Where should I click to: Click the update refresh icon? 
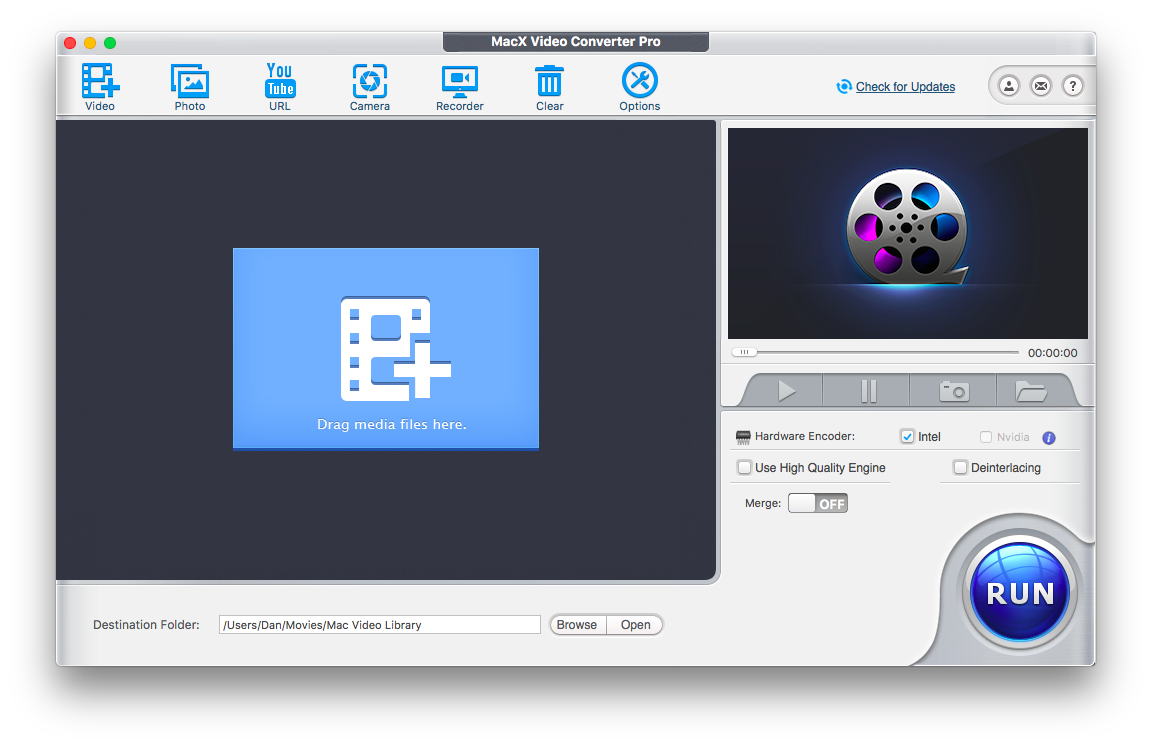pyautogui.click(x=844, y=87)
